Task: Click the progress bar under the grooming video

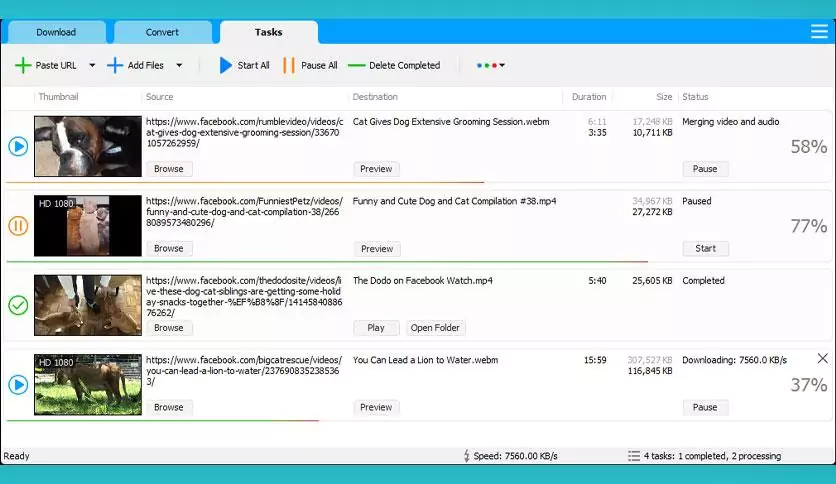Action: point(245,183)
